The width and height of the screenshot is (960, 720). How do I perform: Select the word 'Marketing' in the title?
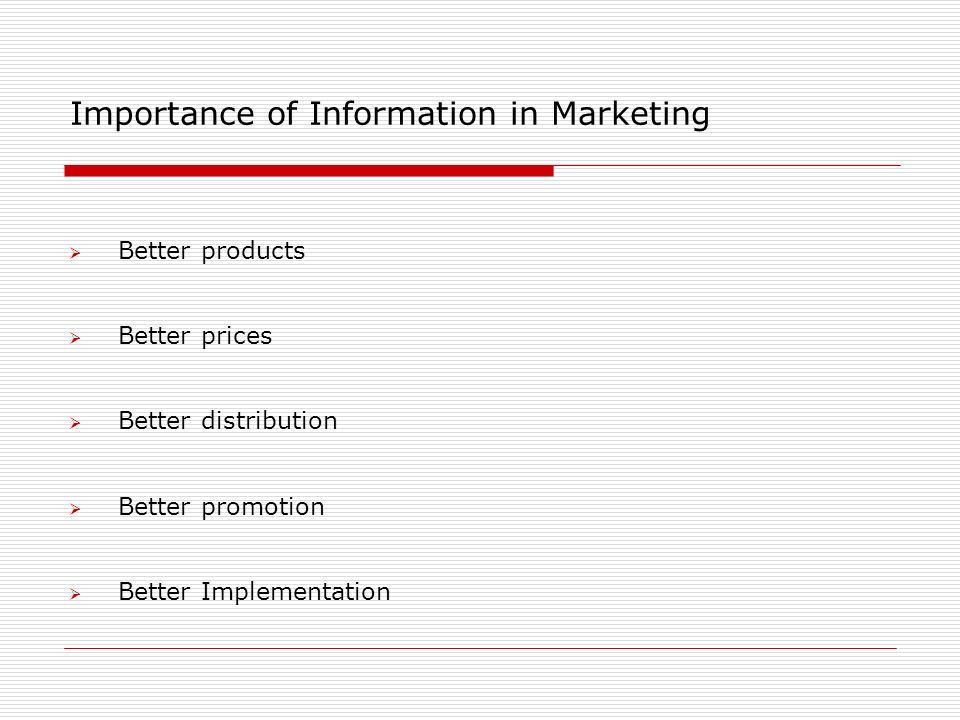pos(631,115)
